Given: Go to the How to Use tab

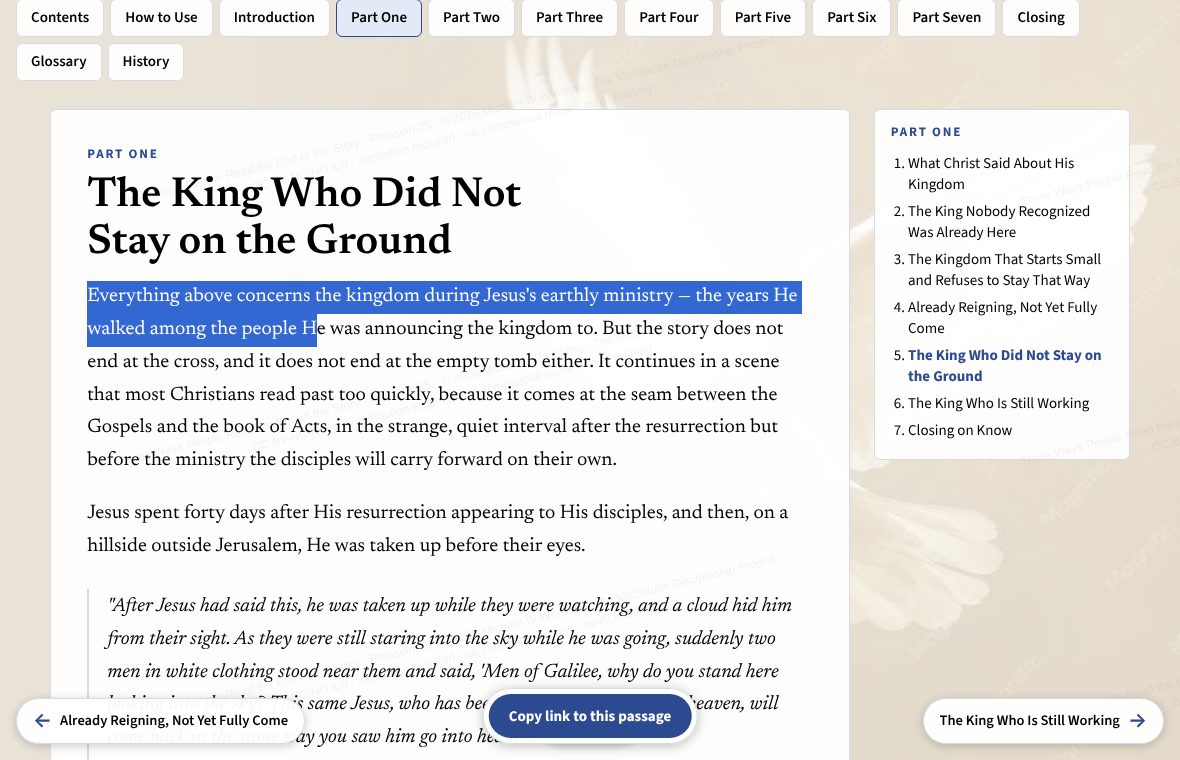Looking at the screenshot, I should (161, 17).
